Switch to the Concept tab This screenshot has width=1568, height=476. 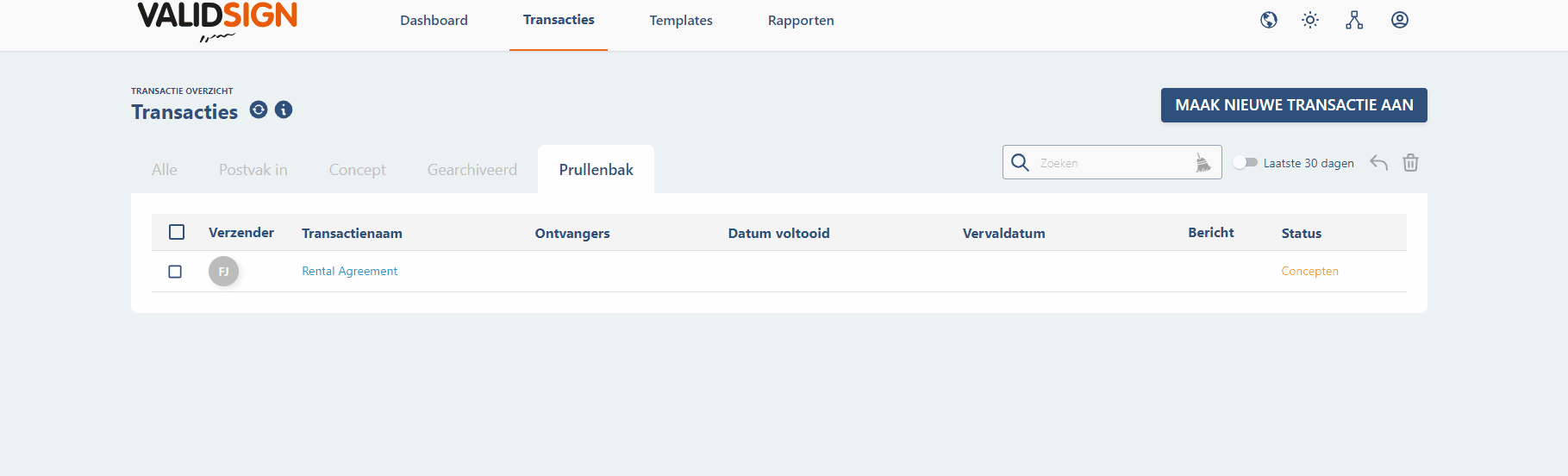[358, 170]
